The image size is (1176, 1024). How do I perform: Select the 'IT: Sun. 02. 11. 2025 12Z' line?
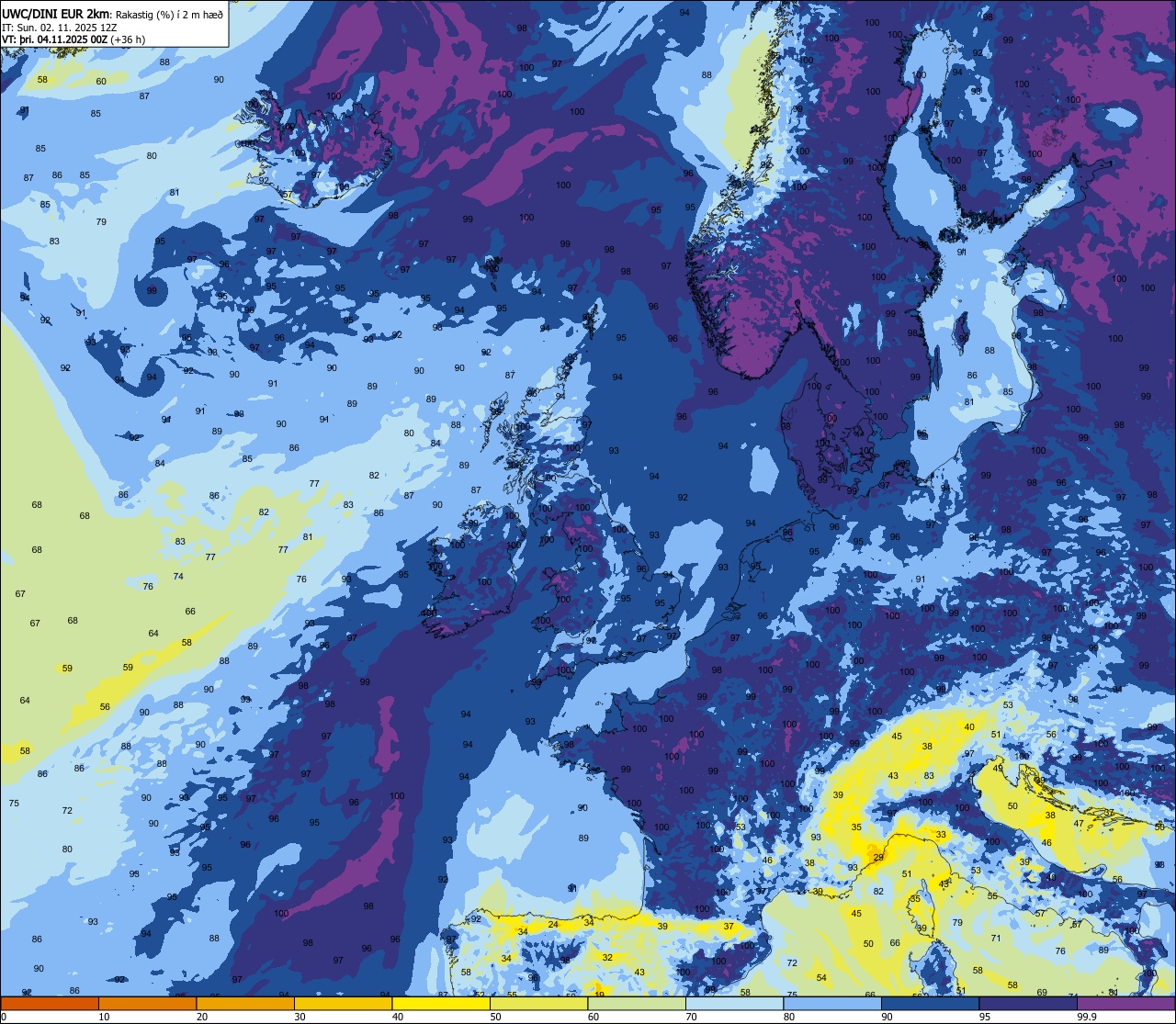click(60, 28)
